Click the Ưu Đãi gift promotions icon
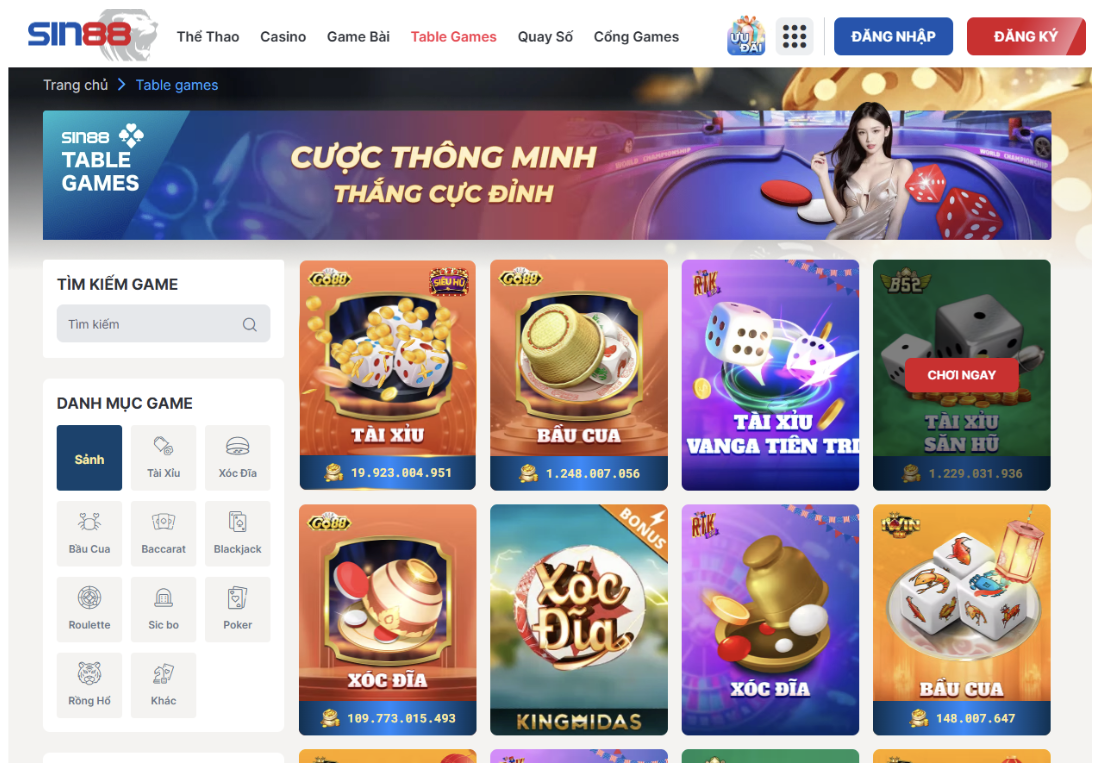 (746, 36)
